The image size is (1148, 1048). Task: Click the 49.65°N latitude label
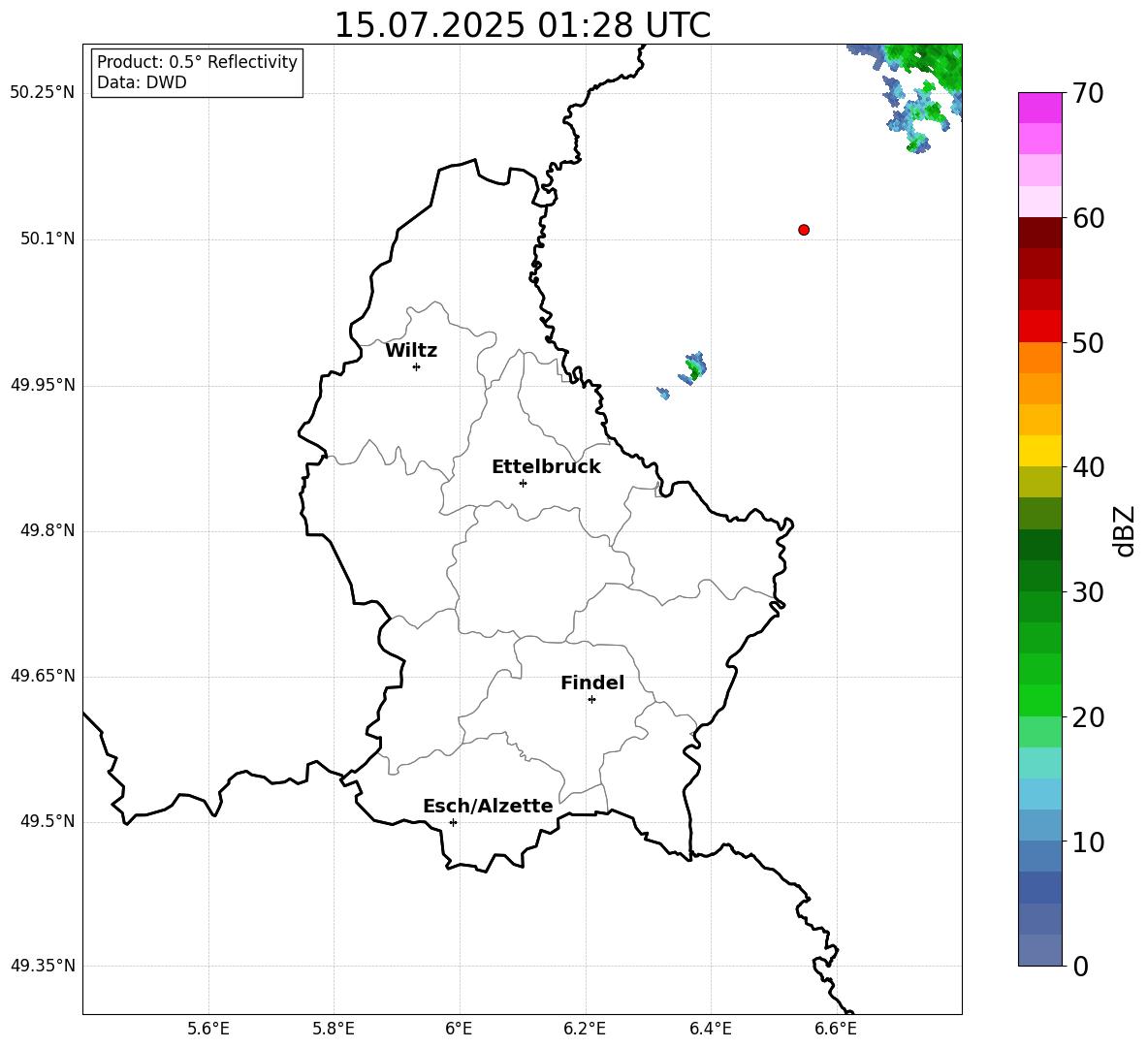click(x=43, y=676)
